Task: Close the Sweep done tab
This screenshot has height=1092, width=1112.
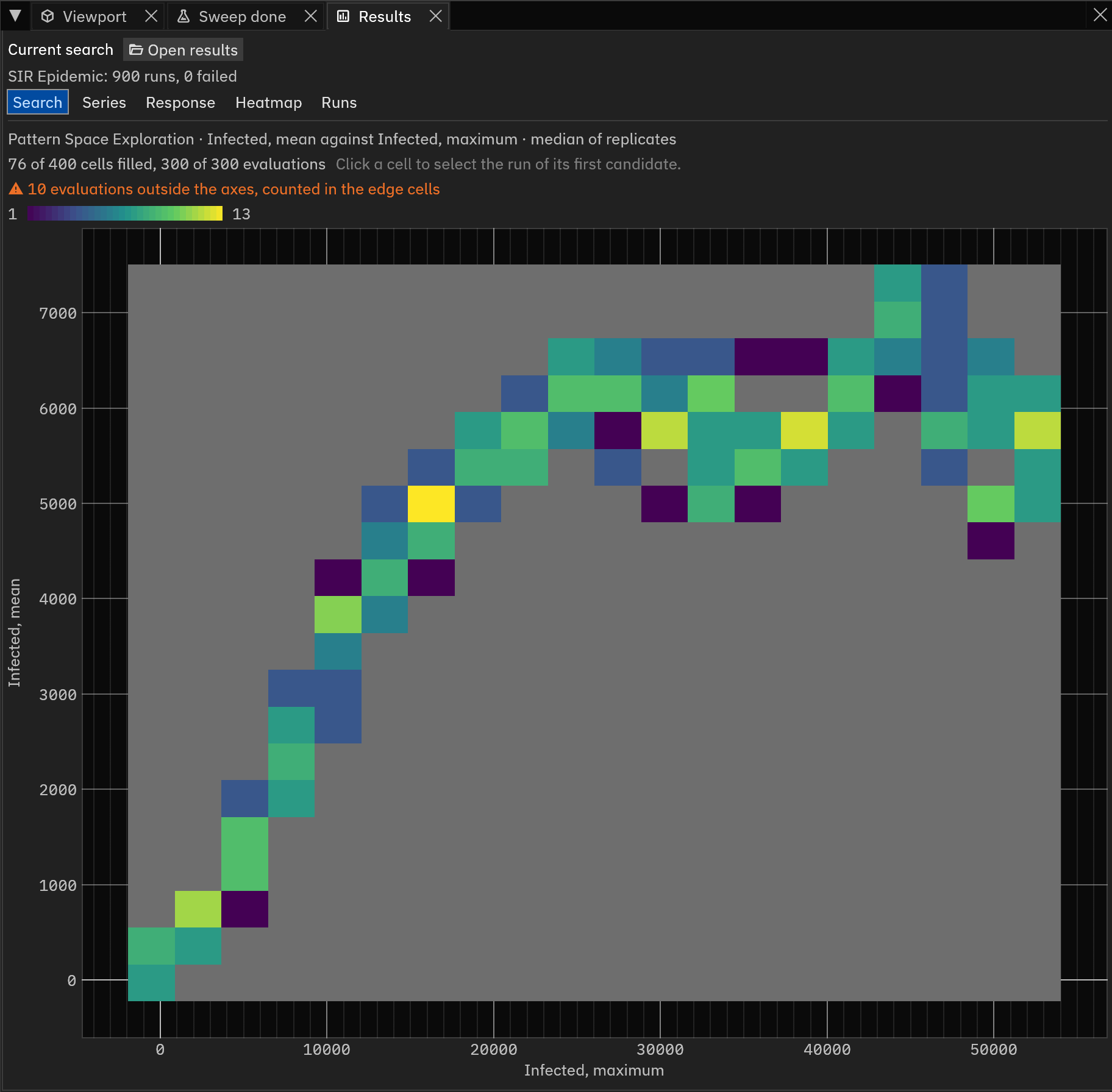Action: (311, 16)
